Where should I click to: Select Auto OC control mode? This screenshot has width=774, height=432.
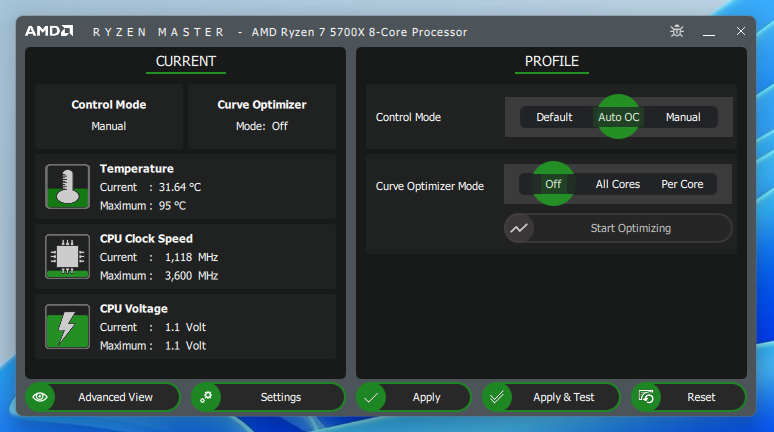619,117
